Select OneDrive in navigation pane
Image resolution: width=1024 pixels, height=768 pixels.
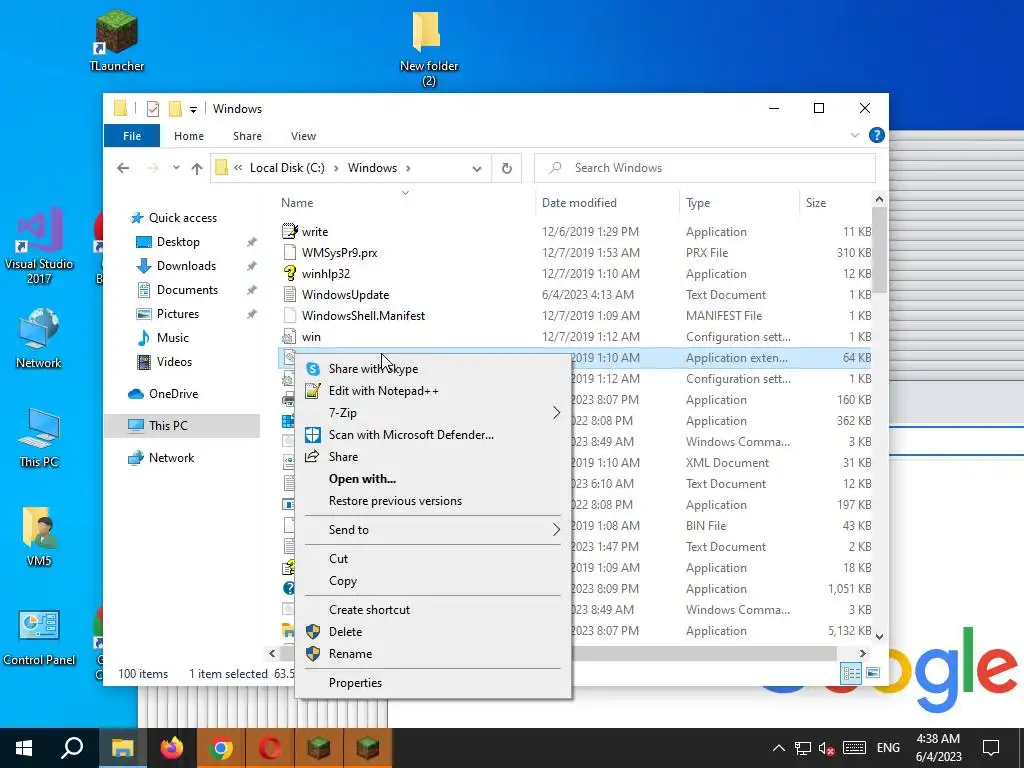pyautogui.click(x=173, y=394)
